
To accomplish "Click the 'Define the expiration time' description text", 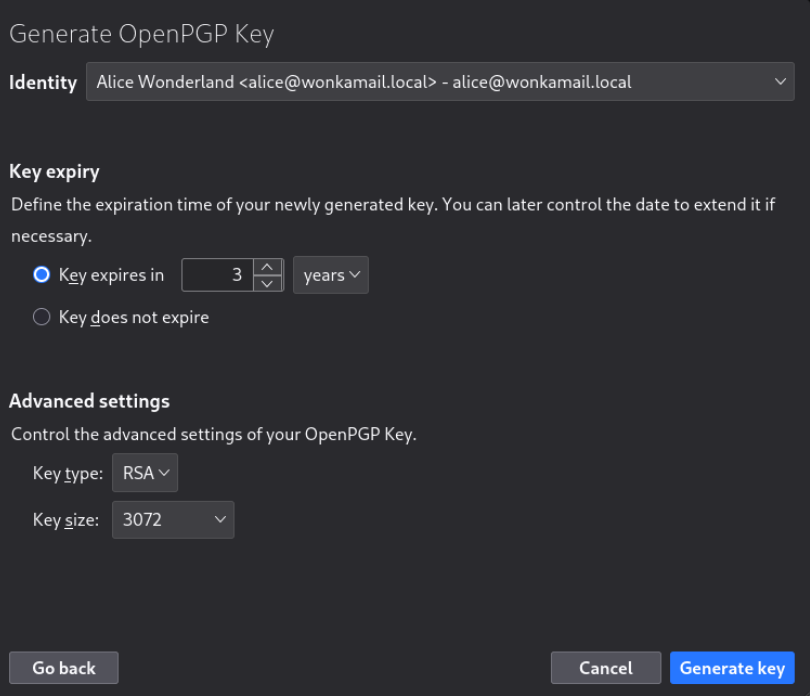I will click(x=393, y=220).
